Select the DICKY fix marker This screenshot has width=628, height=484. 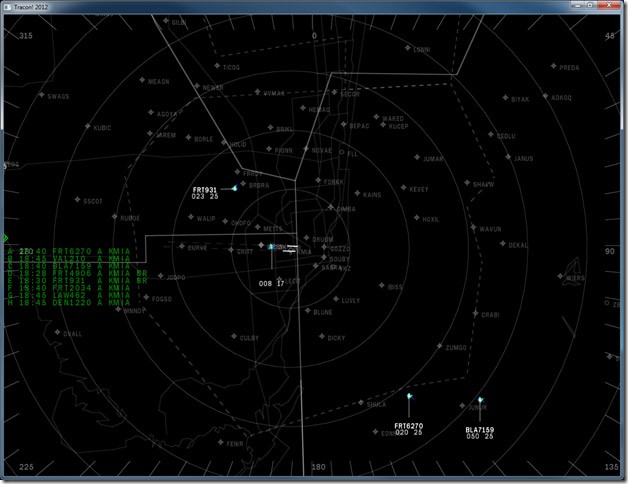[320, 337]
